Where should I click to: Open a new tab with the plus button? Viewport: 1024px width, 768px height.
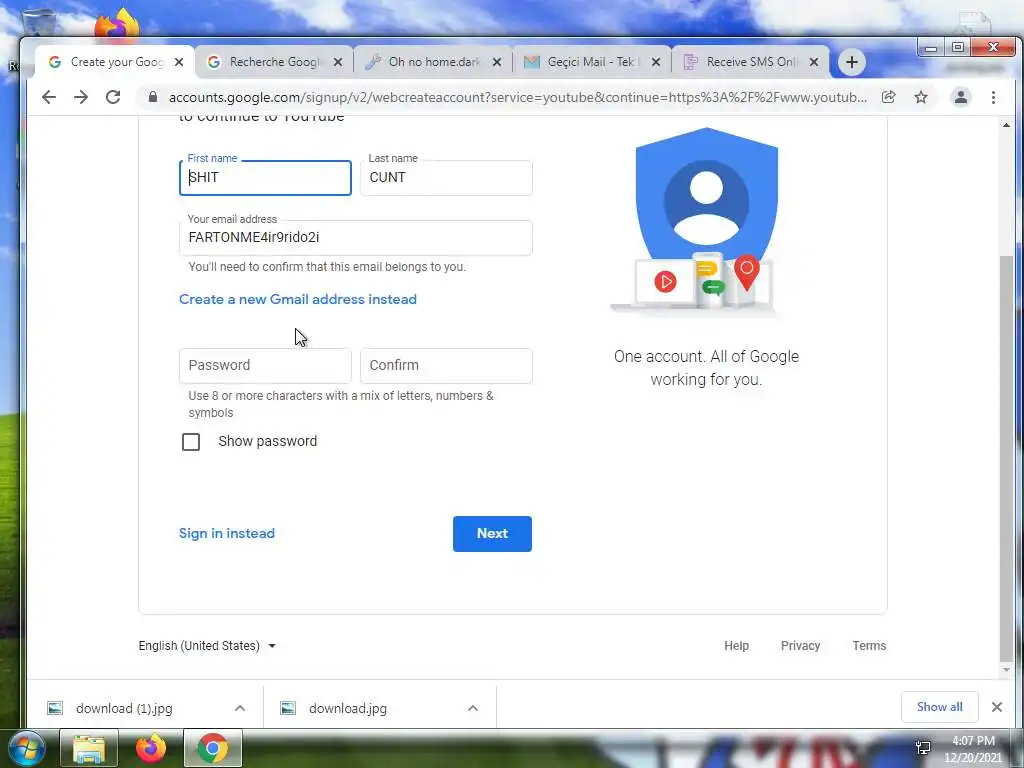tap(852, 62)
